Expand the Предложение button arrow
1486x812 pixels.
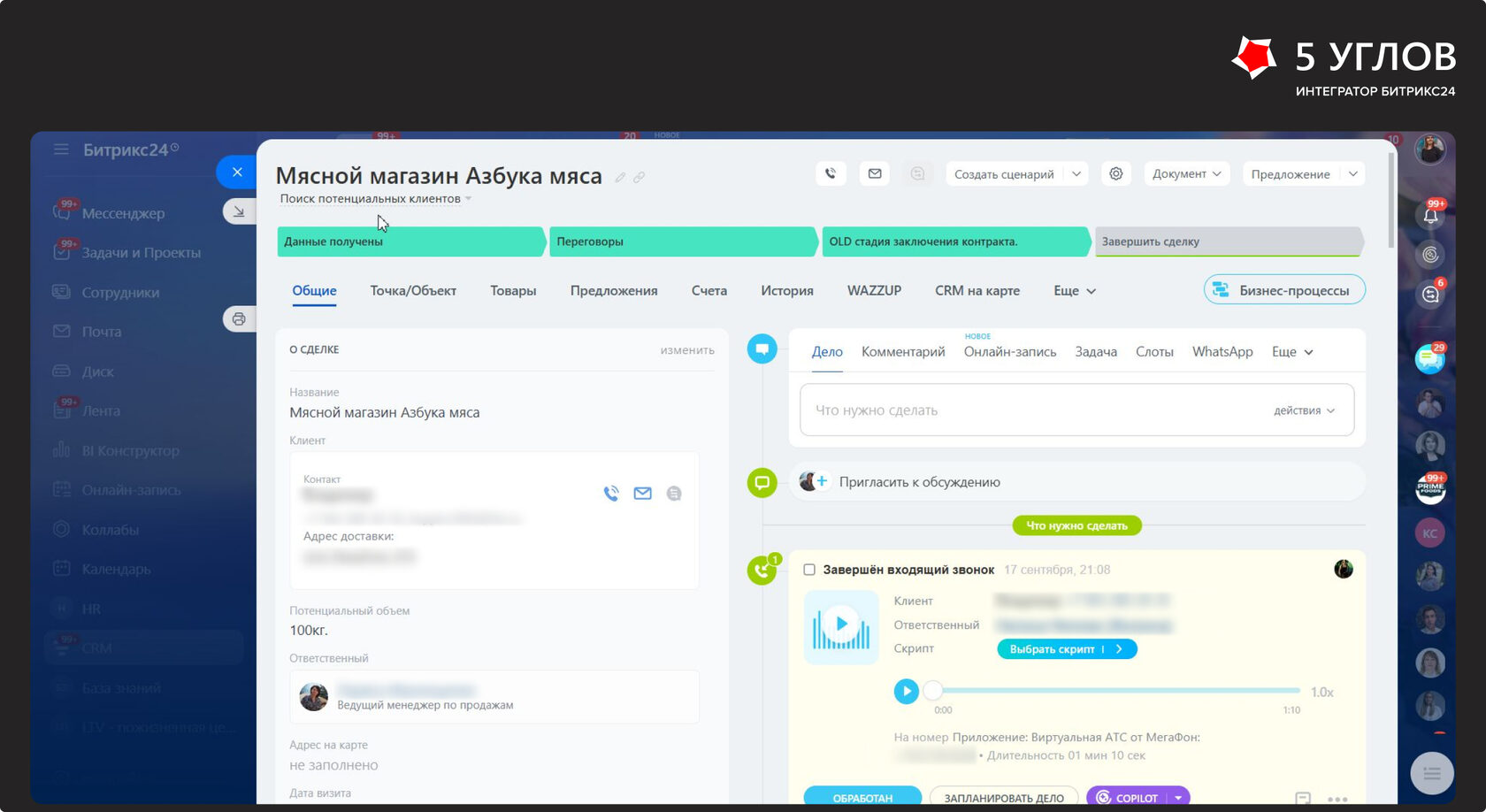pyautogui.click(x=1352, y=174)
